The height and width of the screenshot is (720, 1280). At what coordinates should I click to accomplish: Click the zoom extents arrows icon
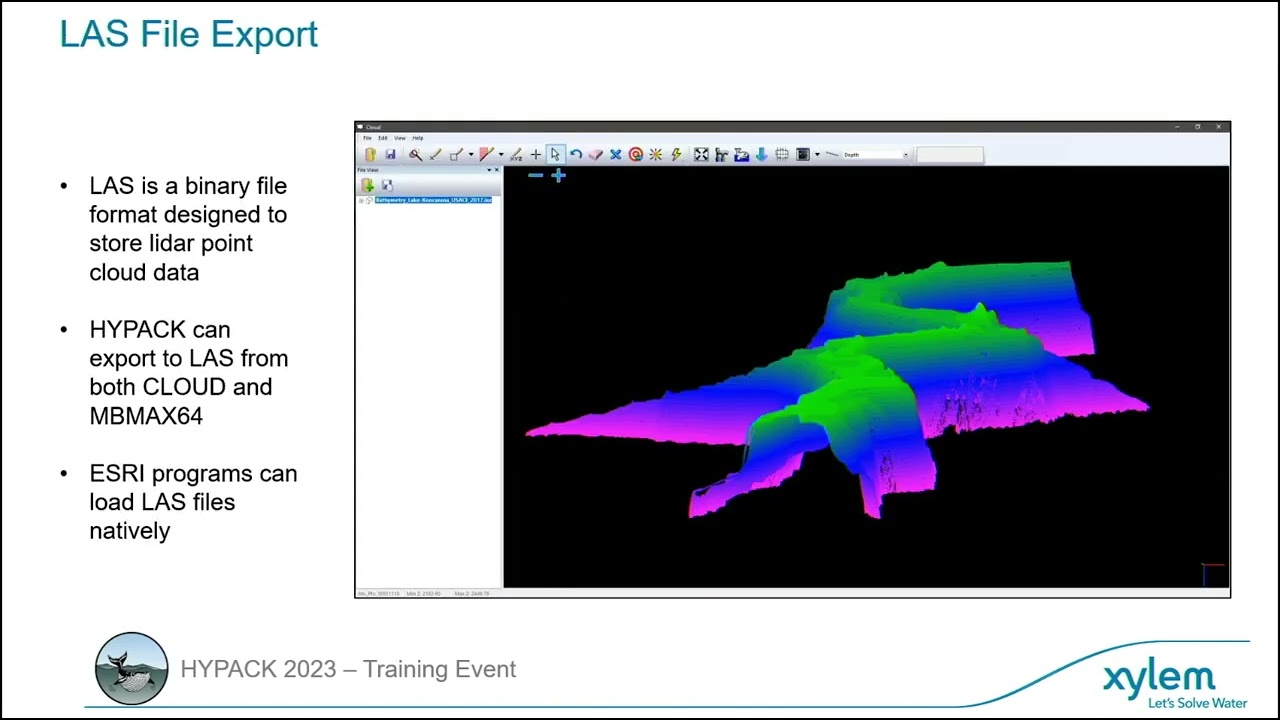tap(701, 154)
